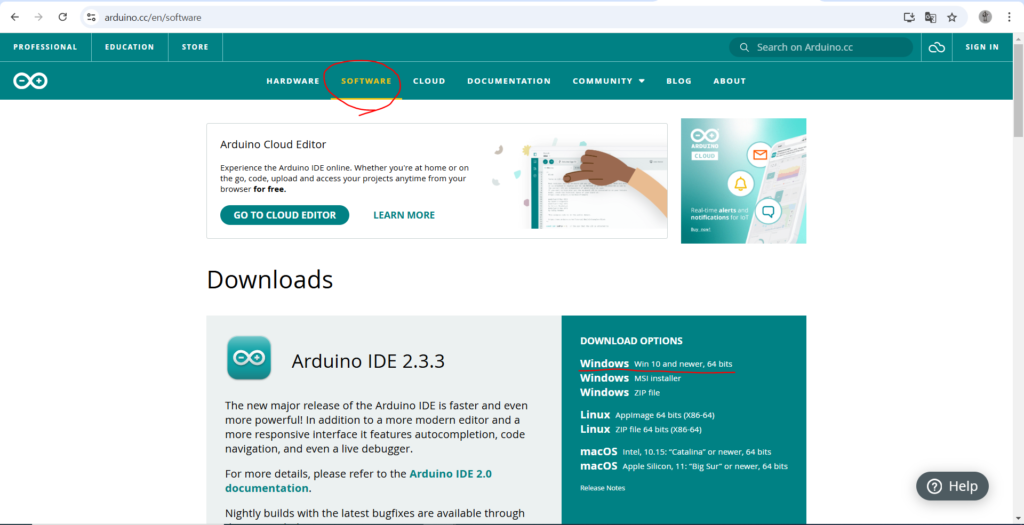Click the Cloud Editor illustration image

coord(579,183)
